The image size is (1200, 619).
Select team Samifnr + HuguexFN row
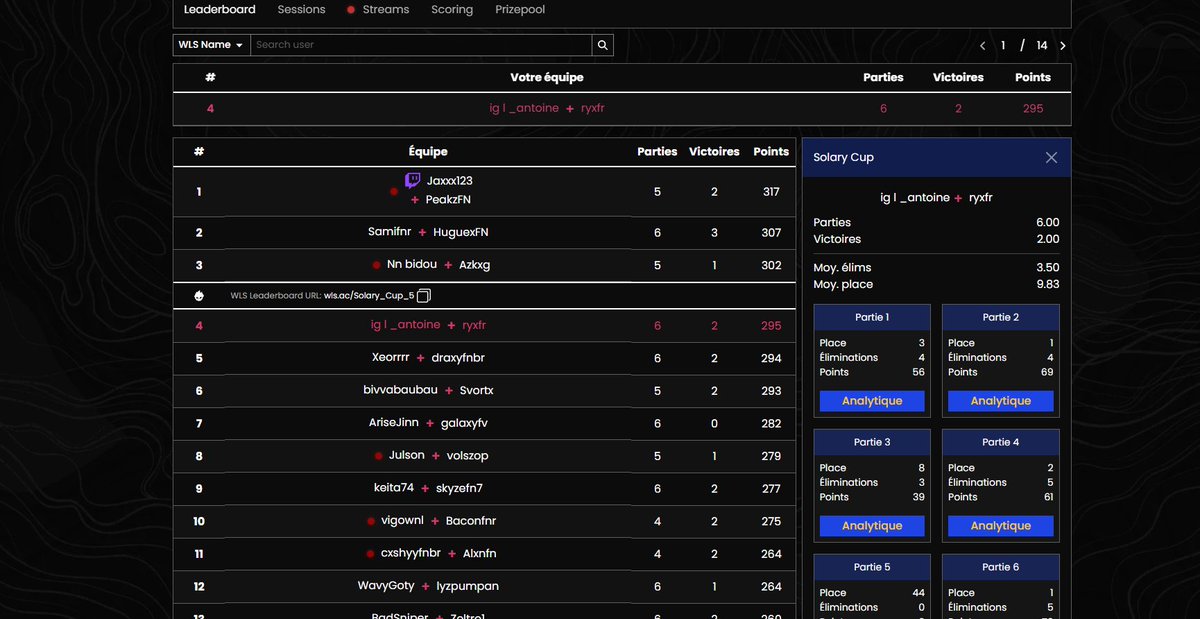click(484, 232)
